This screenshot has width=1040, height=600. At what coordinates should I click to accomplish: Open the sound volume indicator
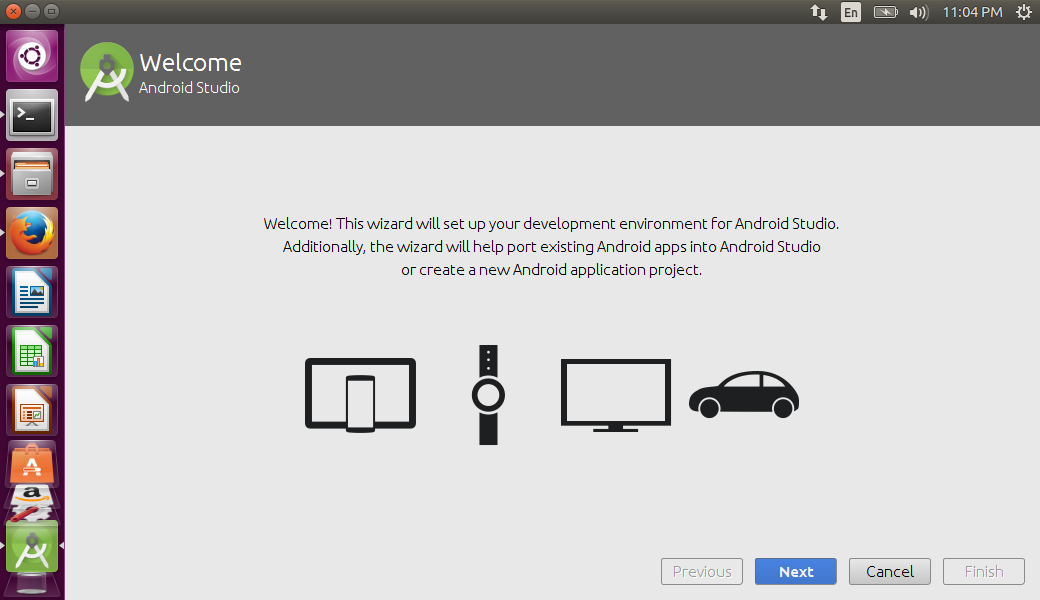(x=919, y=12)
